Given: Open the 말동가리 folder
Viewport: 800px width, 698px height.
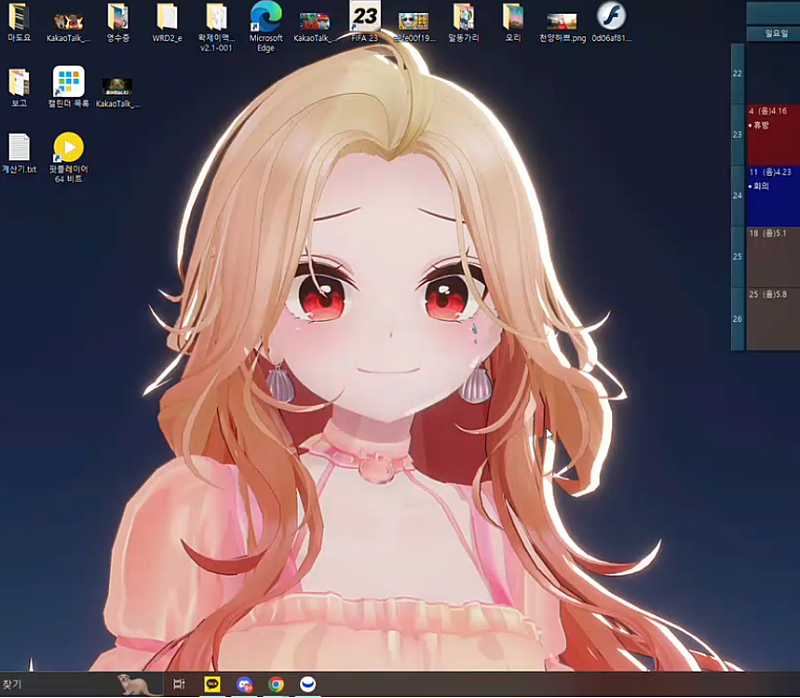Looking at the screenshot, I should [463, 17].
